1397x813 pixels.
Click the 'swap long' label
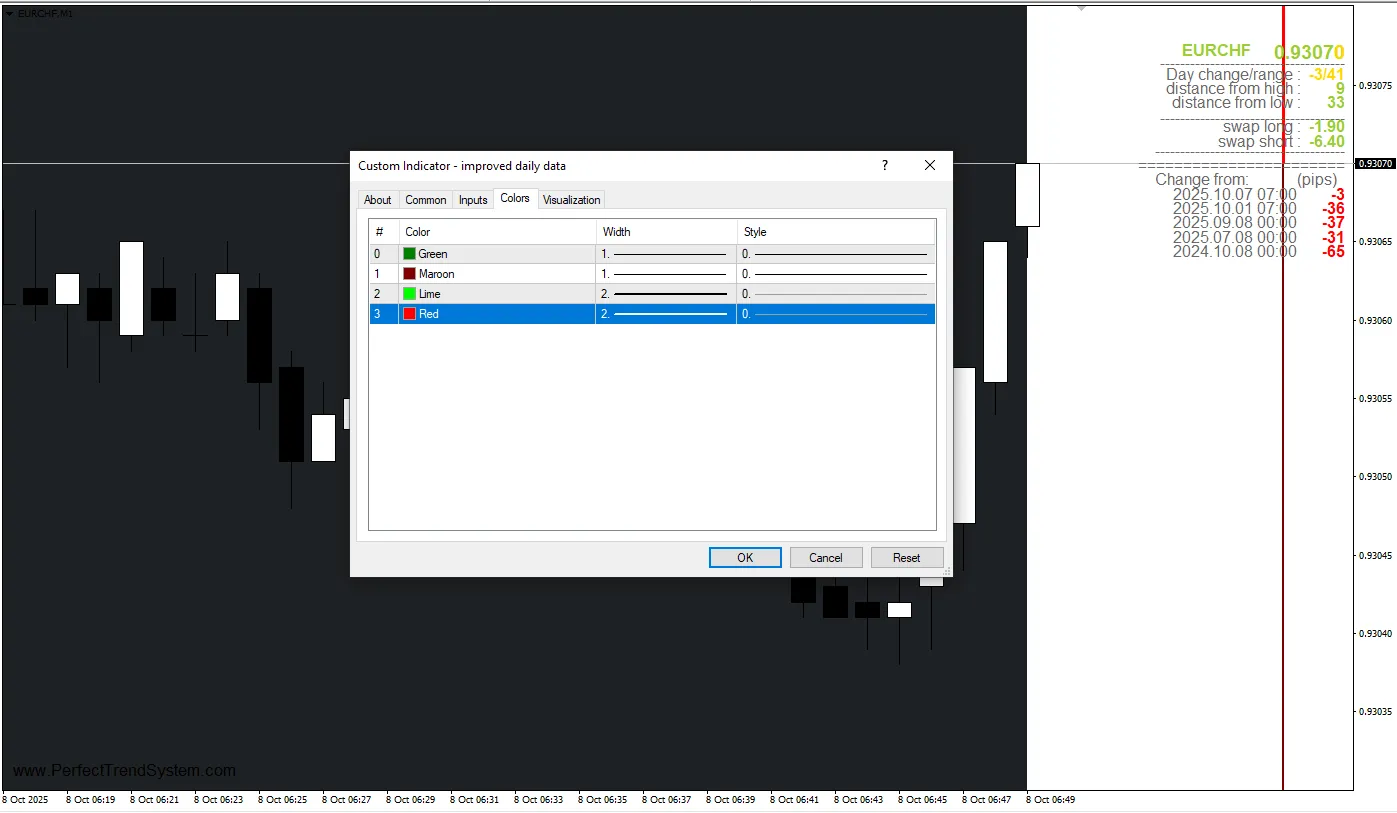coord(1261,127)
